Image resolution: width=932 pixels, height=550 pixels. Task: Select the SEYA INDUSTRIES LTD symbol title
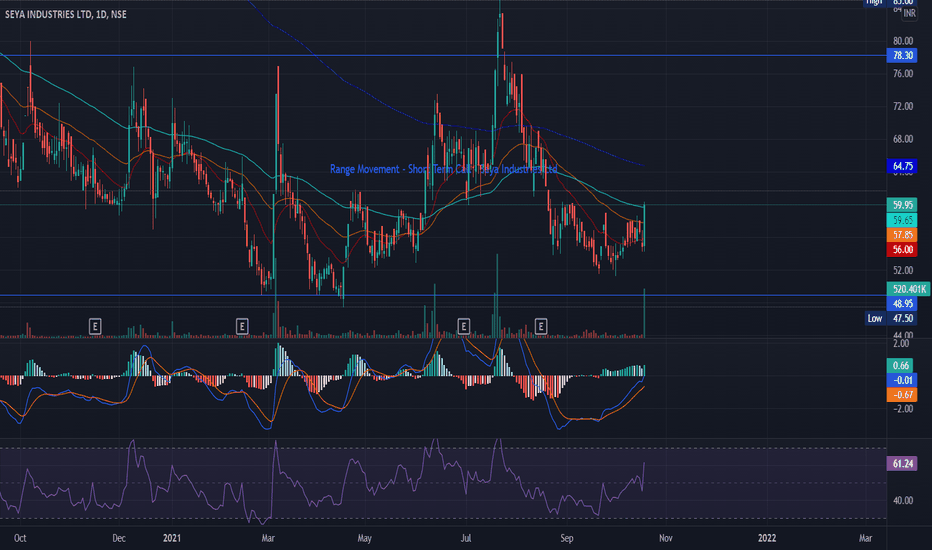[66, 14]
